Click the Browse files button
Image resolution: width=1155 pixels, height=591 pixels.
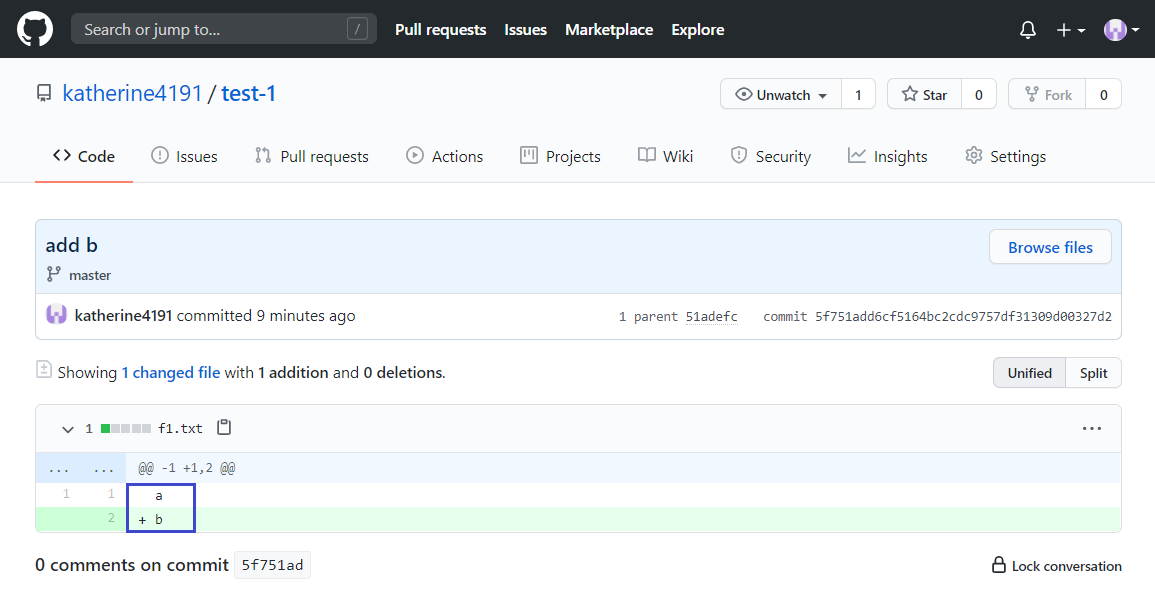1050,248
